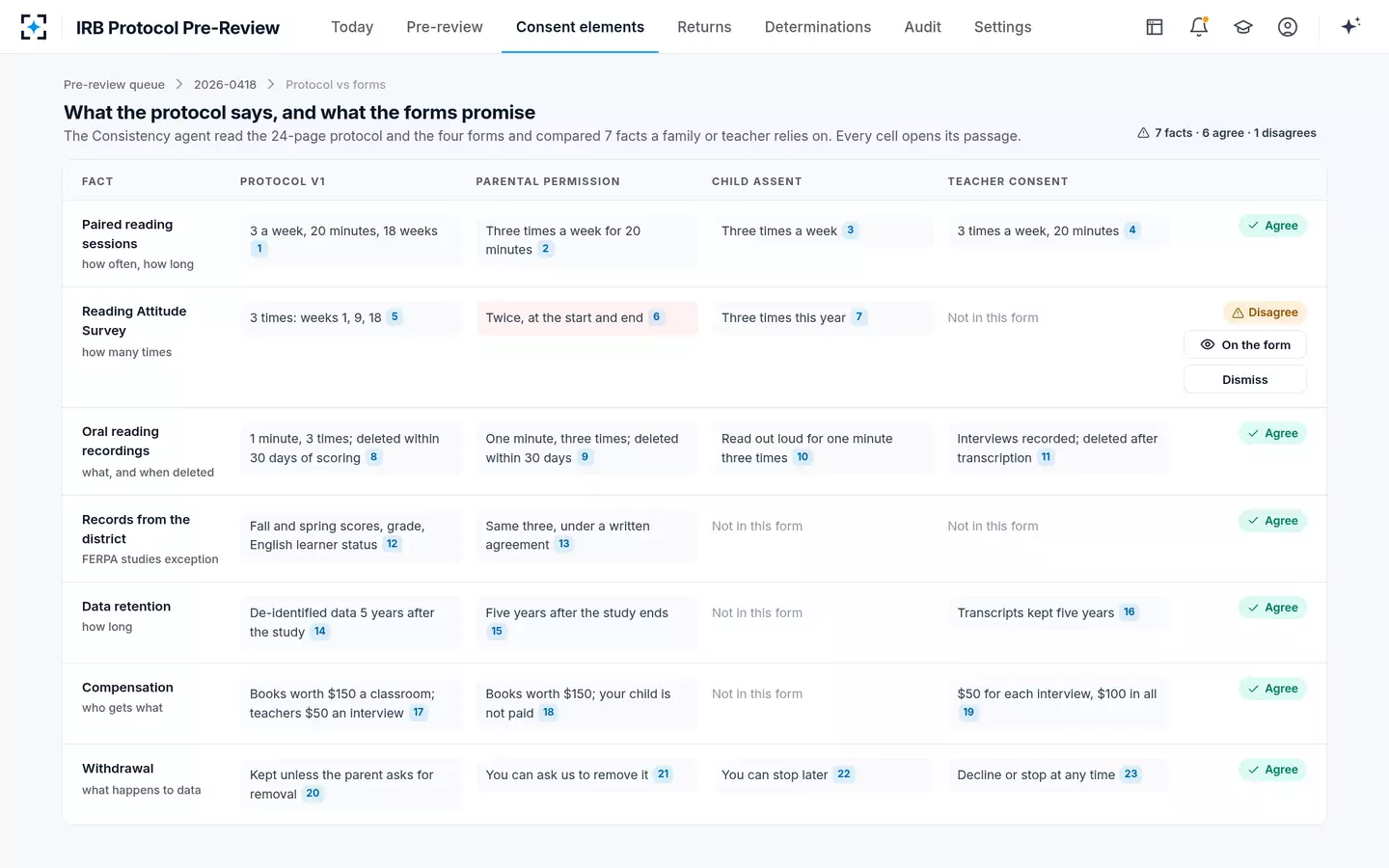Open citation badge 19 on teacher compensation cell
This screenshot has height=868, width=1389.
(x=968, y=713)
